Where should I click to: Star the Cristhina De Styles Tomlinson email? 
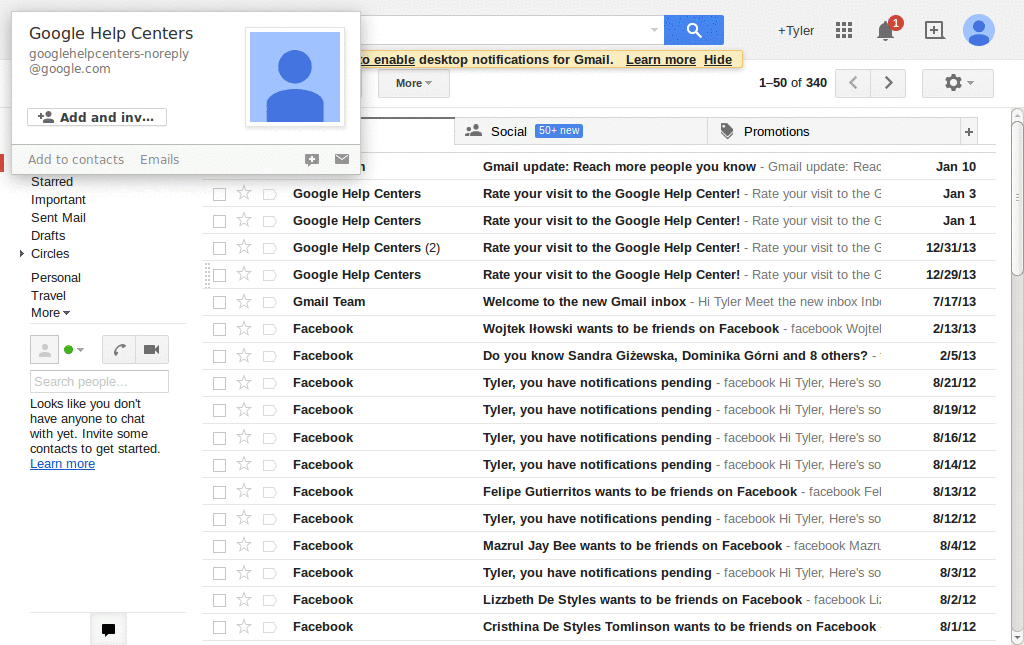tap(244, 626)
